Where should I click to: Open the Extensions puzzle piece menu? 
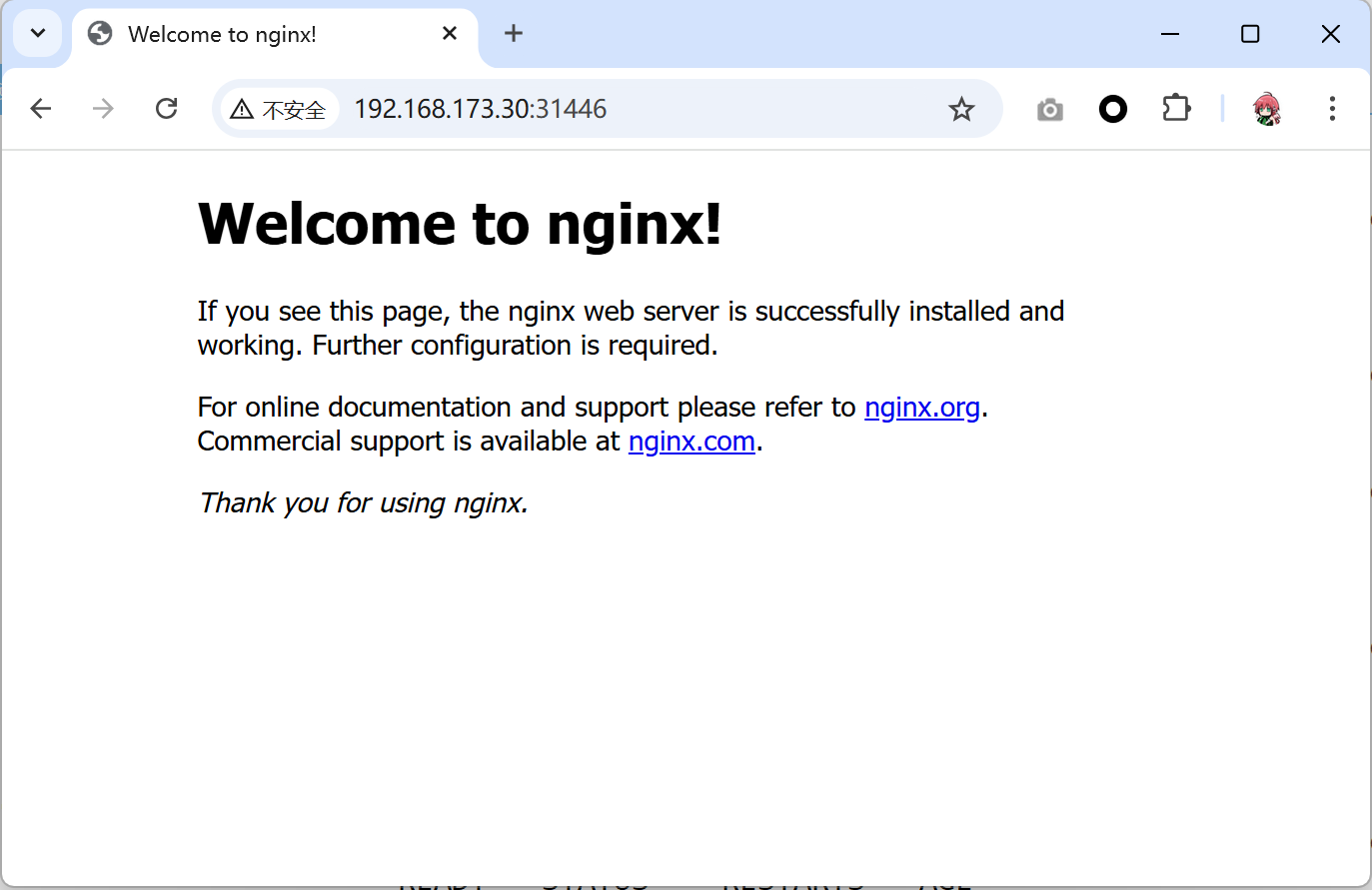pos(1176,108)
